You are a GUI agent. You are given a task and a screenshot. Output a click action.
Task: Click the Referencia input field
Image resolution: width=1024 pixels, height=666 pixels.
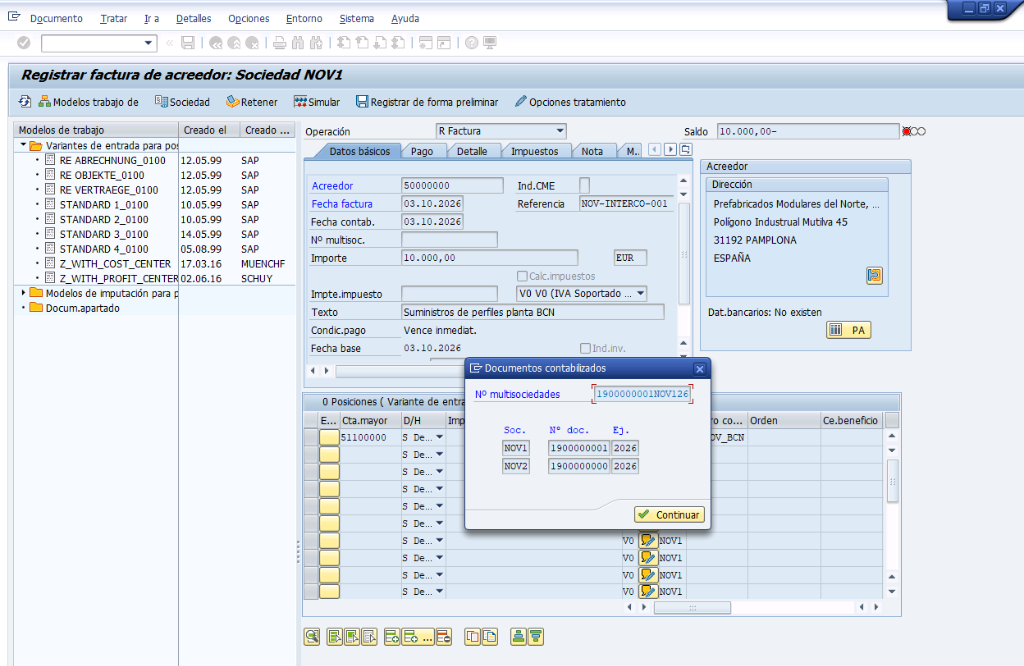(626, 204)
